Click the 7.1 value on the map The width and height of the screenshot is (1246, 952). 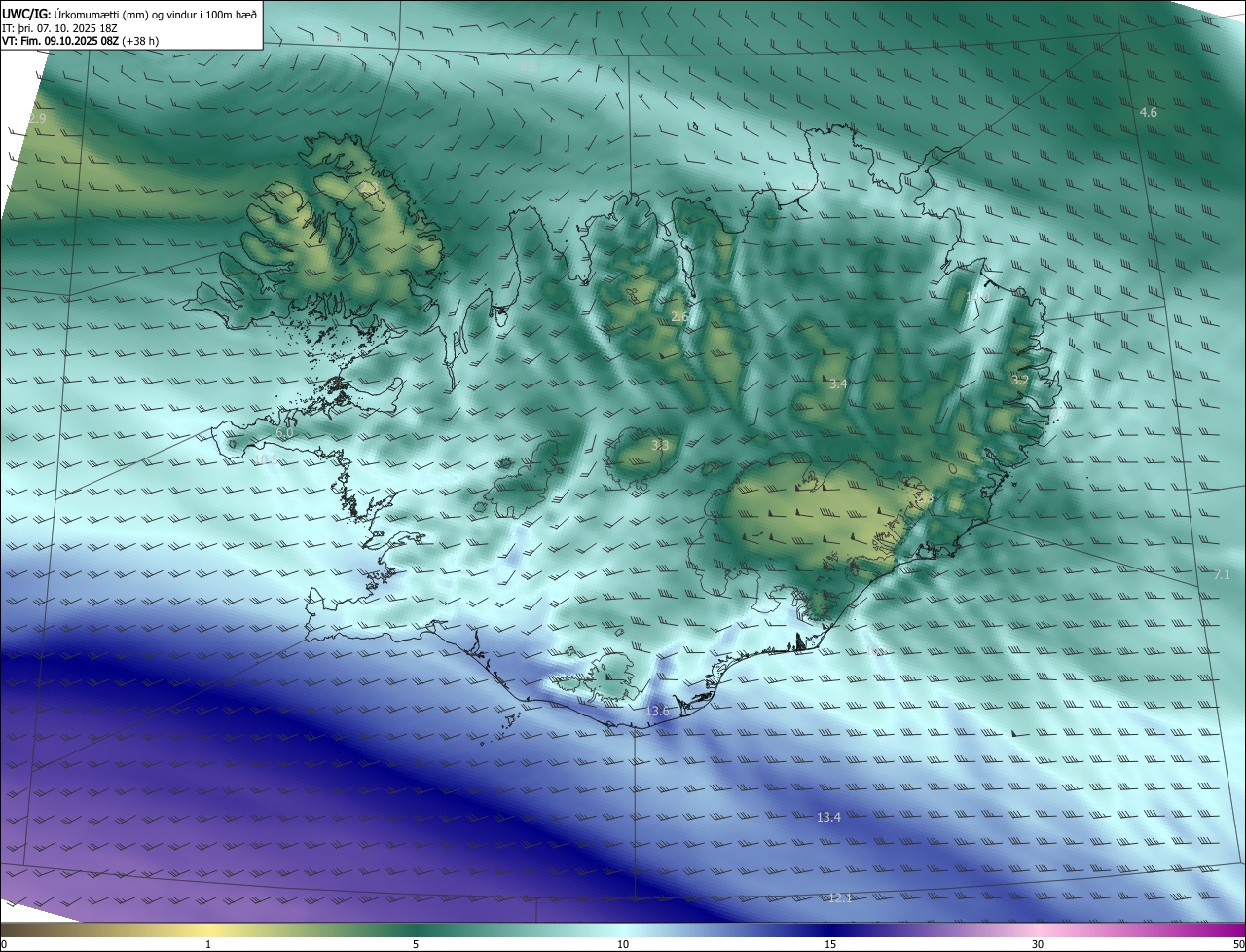(x=1222, y=575)
